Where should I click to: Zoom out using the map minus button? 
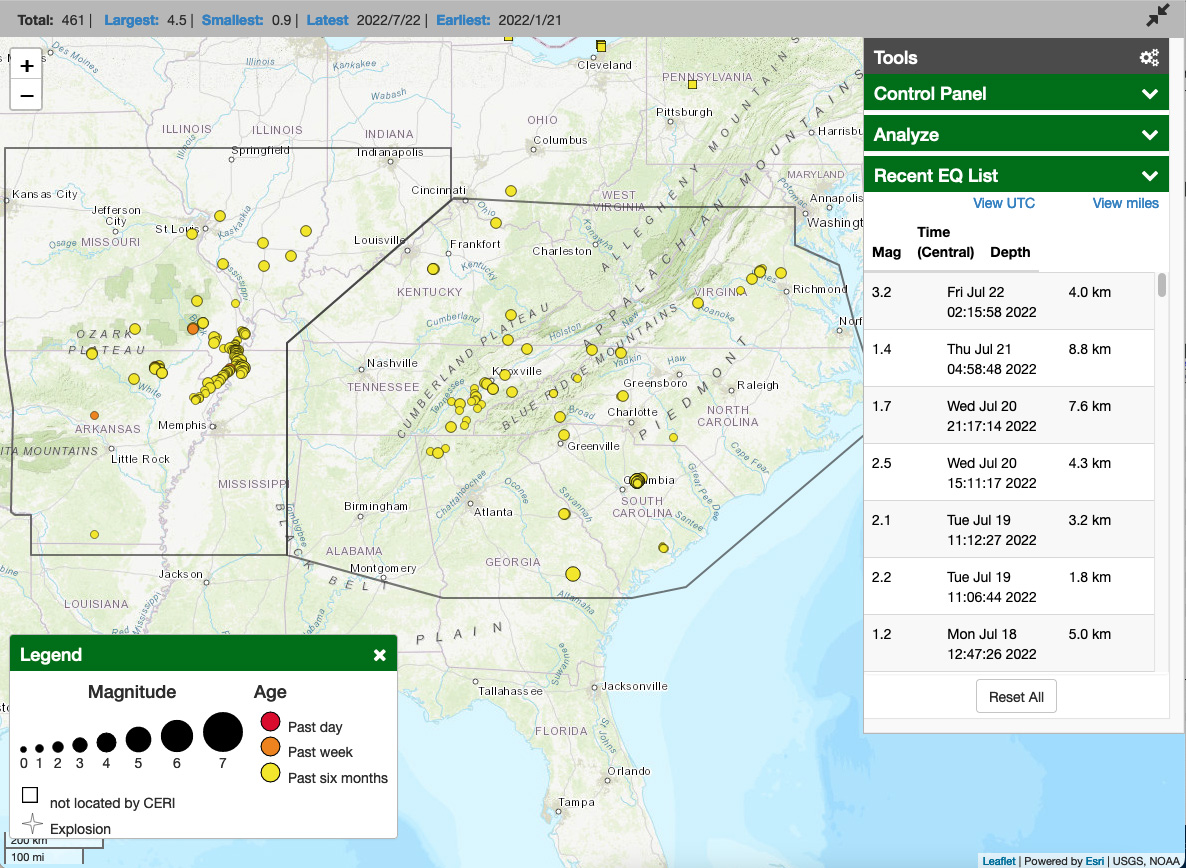point(25,96)
